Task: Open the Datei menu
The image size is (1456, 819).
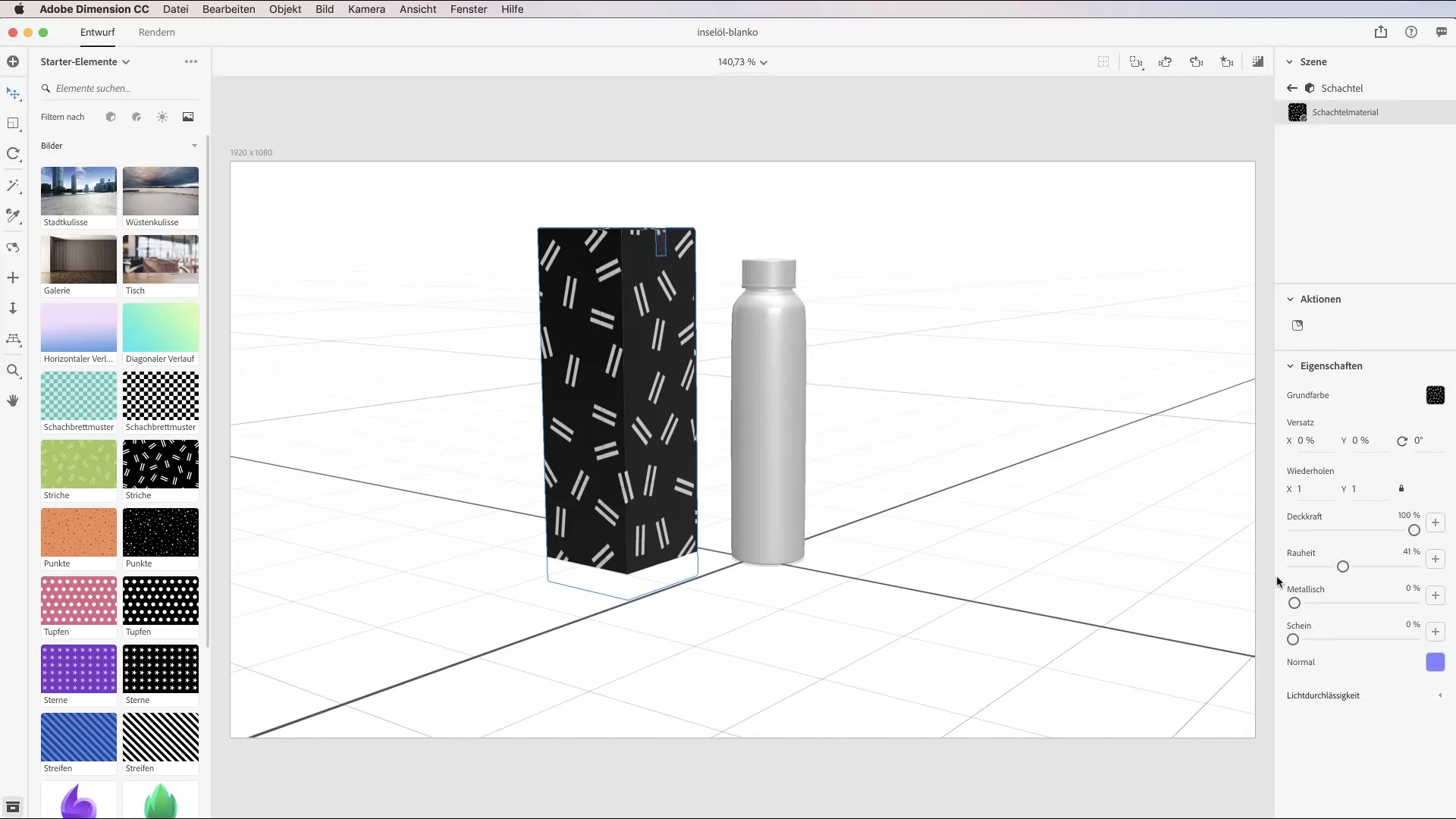Action: (x=175, y=9)
